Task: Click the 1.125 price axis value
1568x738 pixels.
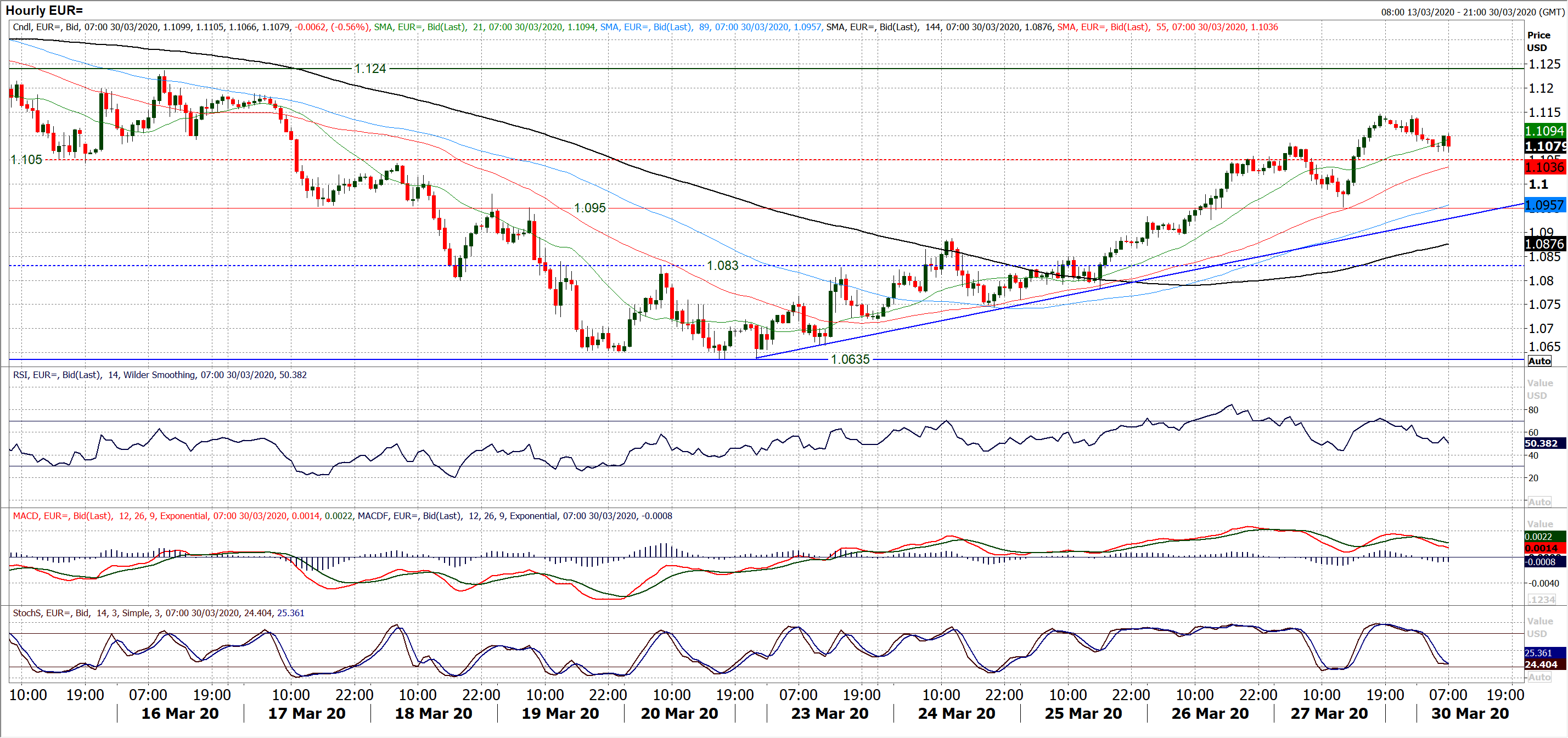Action: pos(1545,64)
